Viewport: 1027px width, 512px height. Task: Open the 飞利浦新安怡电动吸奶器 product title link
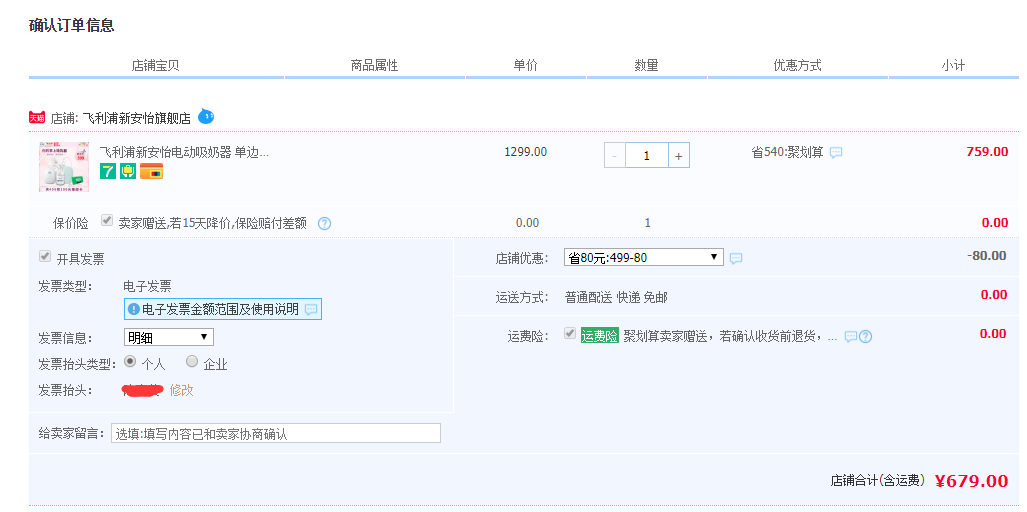pyautogui.click(x=184, y=152)
